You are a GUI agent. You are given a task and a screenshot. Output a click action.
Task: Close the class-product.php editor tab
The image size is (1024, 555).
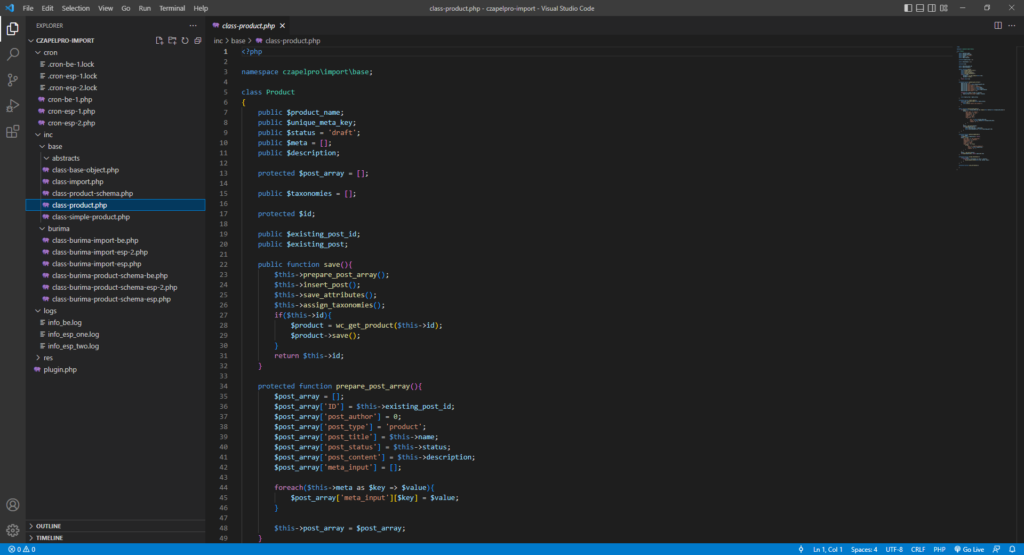click(x=282, y=25)
